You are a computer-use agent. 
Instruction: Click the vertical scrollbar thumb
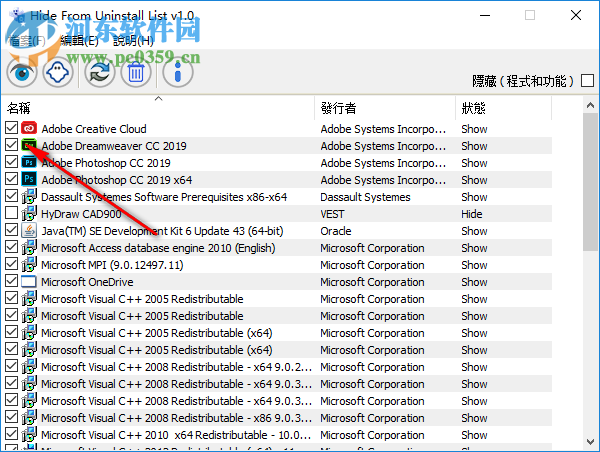click(590, 182)
